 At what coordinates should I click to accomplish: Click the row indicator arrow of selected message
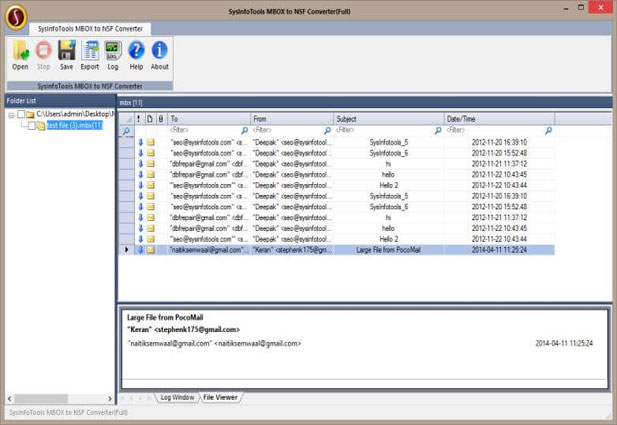coord(126,249)
